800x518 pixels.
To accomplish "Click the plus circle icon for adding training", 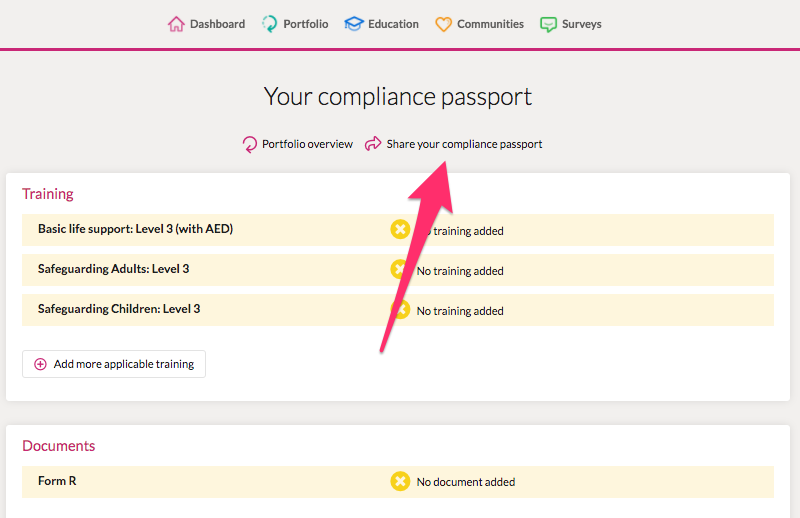I will click(x=40, y=364).
